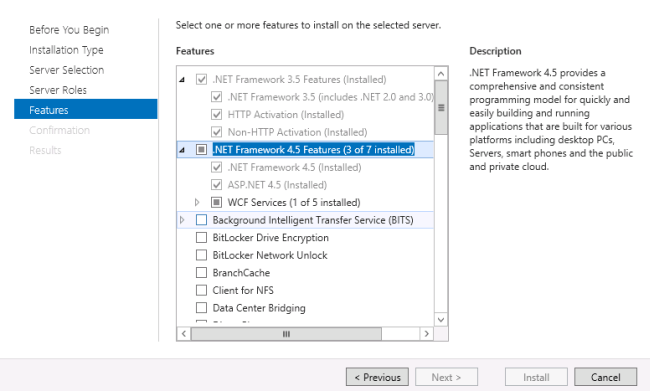Toggle .NET Framework 3.5 Features checkbox
The image size is (650, 391).
point(201,79)
